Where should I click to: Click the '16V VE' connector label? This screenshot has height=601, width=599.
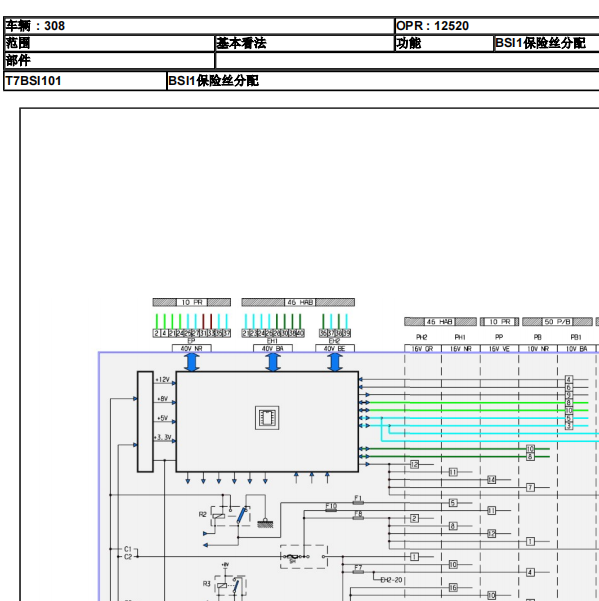tap(499, 348)
